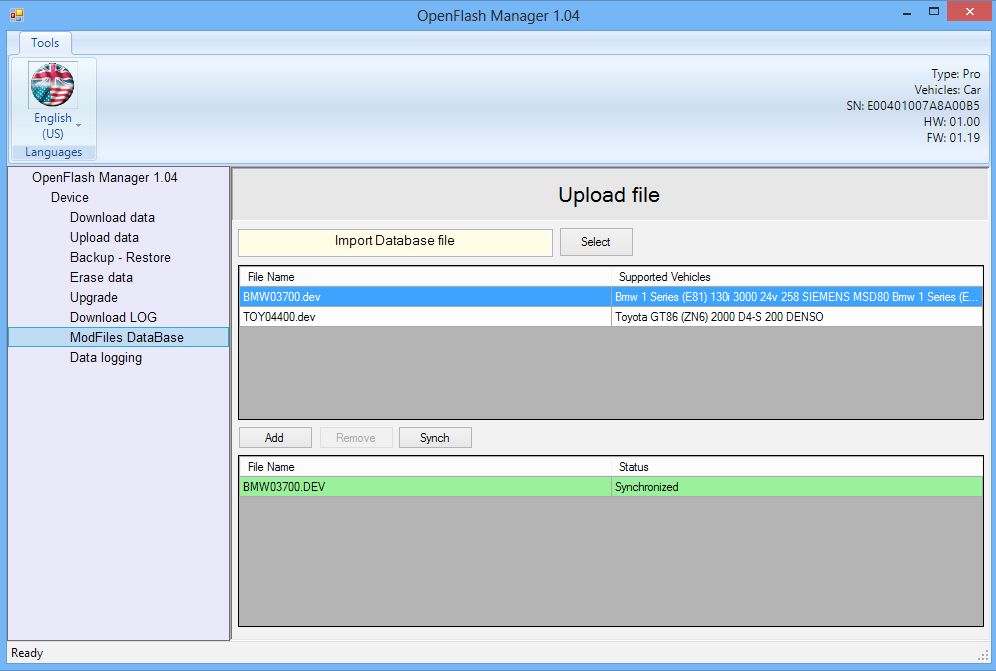
Task: Close the OpenFlash Manager window
Action: click(x=969, y=11)
